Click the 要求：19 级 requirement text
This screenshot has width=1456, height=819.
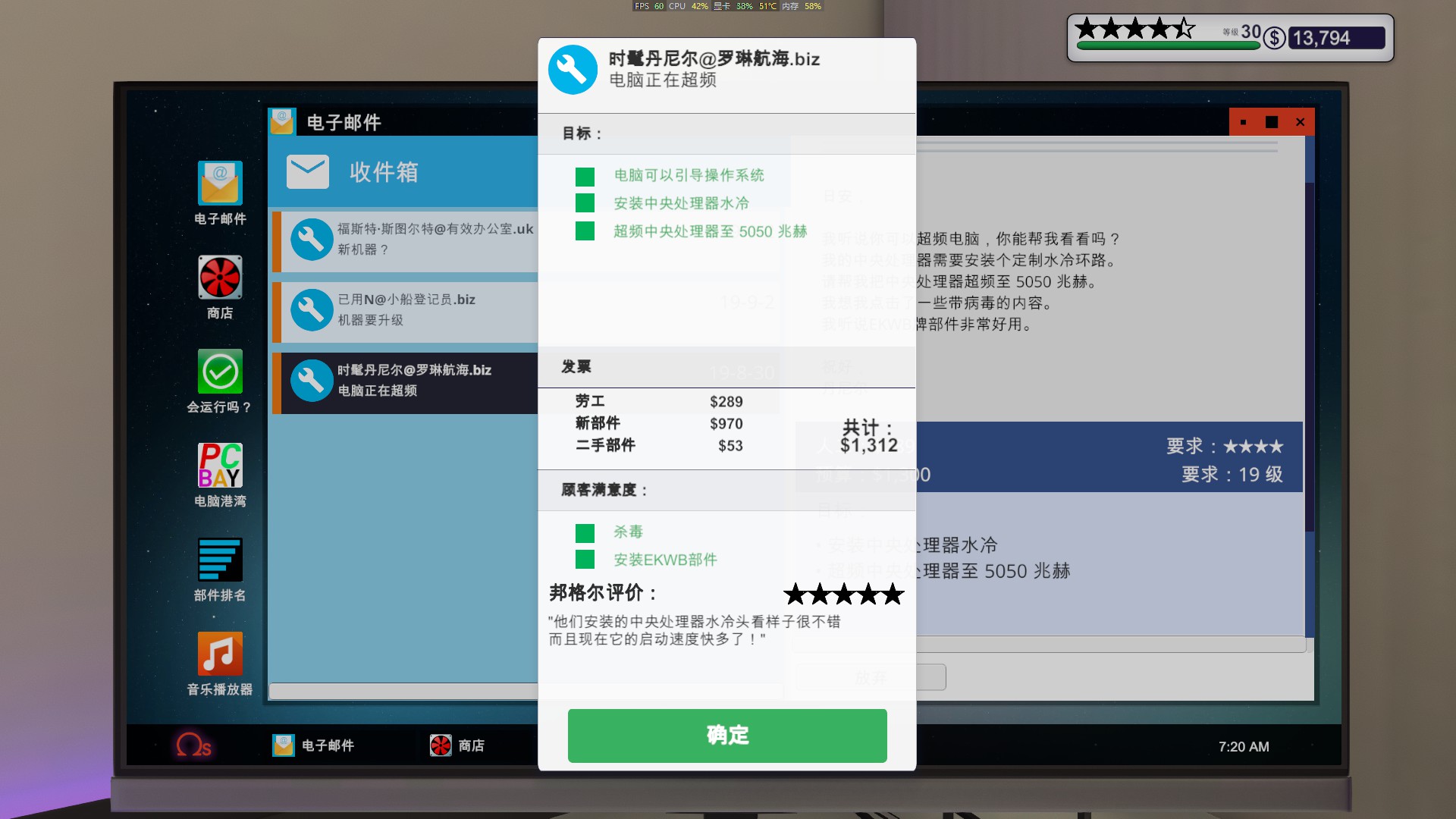(1232, 475)
